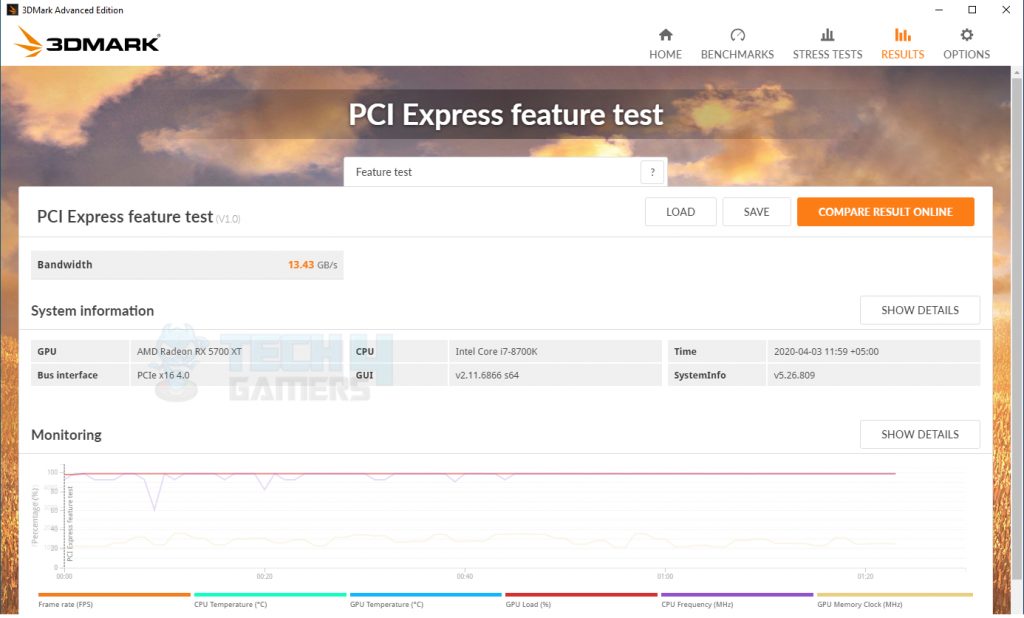This screenshot has width=1024, height=618.
Task: Load a saved result
Action: 680,212
